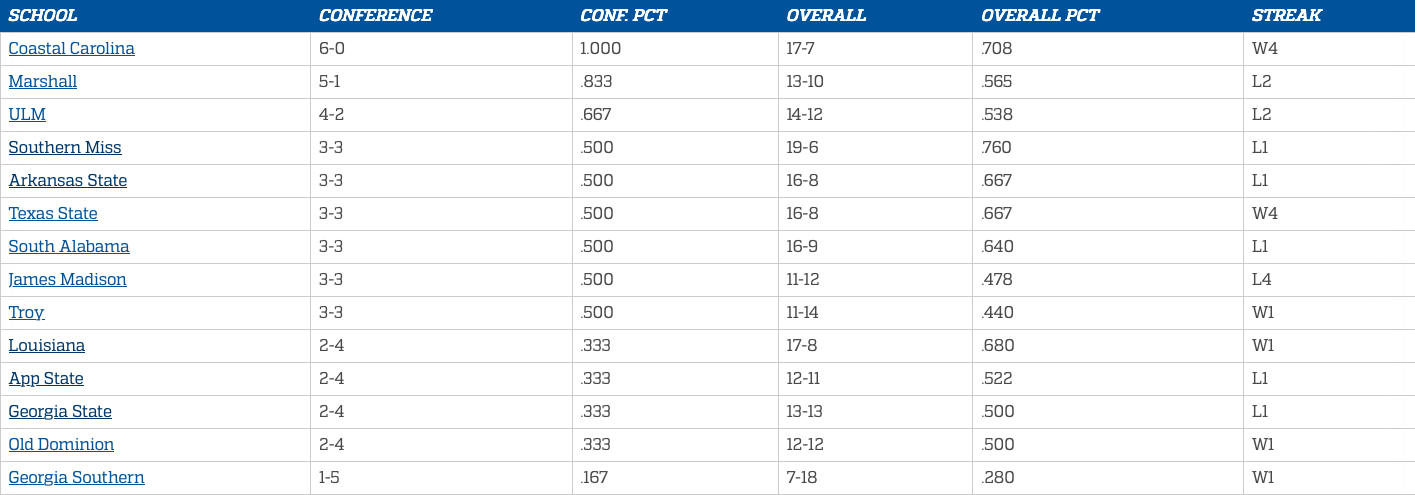Click the South Alabama link

(69, 246)
